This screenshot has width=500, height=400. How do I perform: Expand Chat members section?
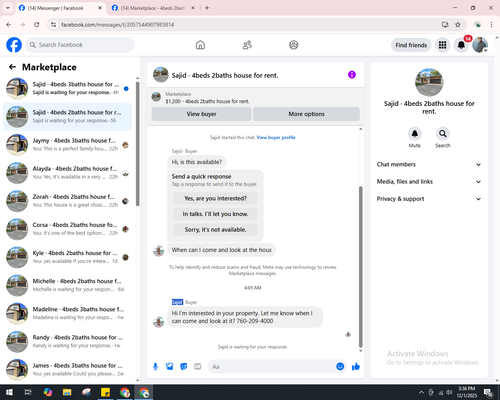(429, 164)
